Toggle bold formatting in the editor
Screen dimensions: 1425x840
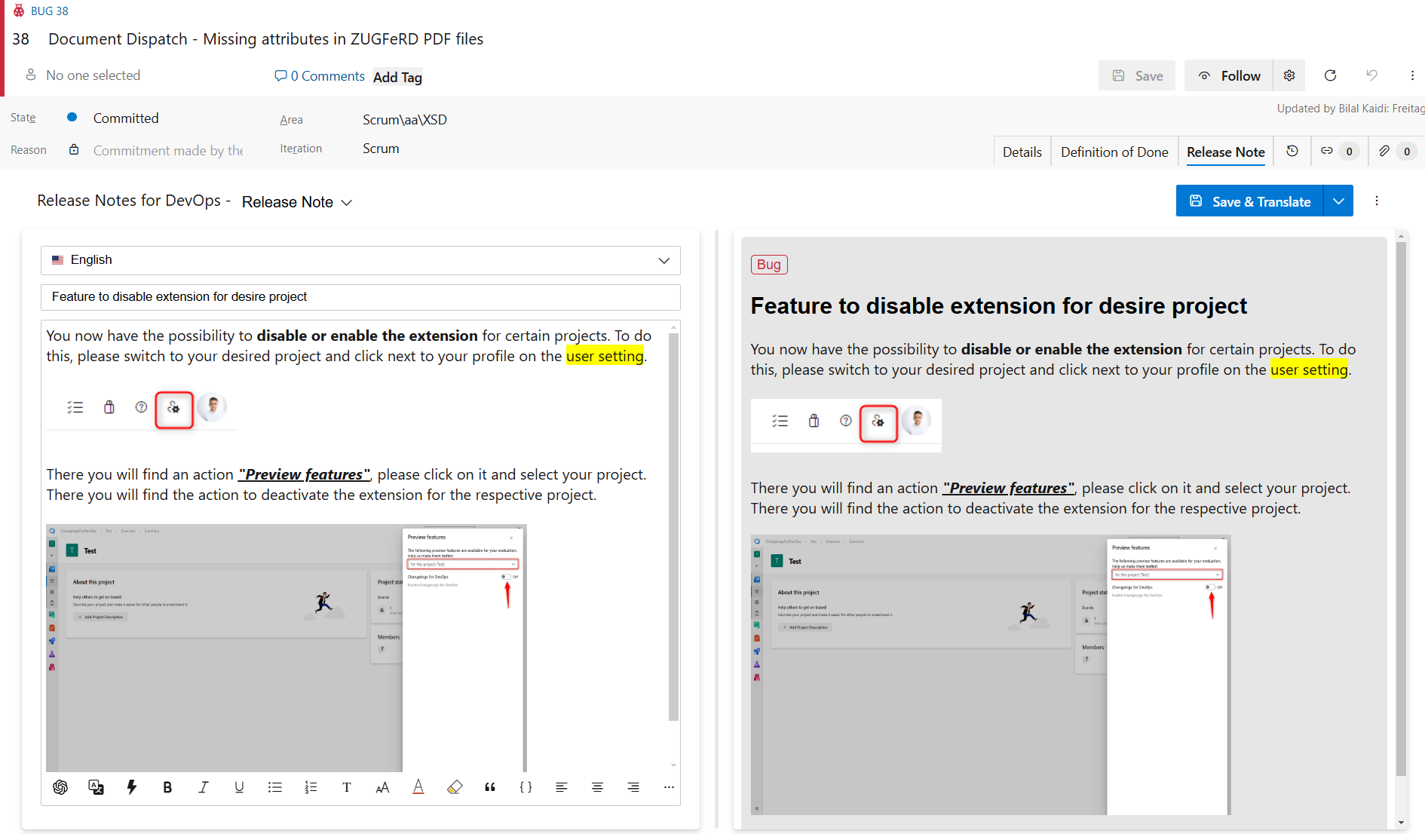coord(167,787)
